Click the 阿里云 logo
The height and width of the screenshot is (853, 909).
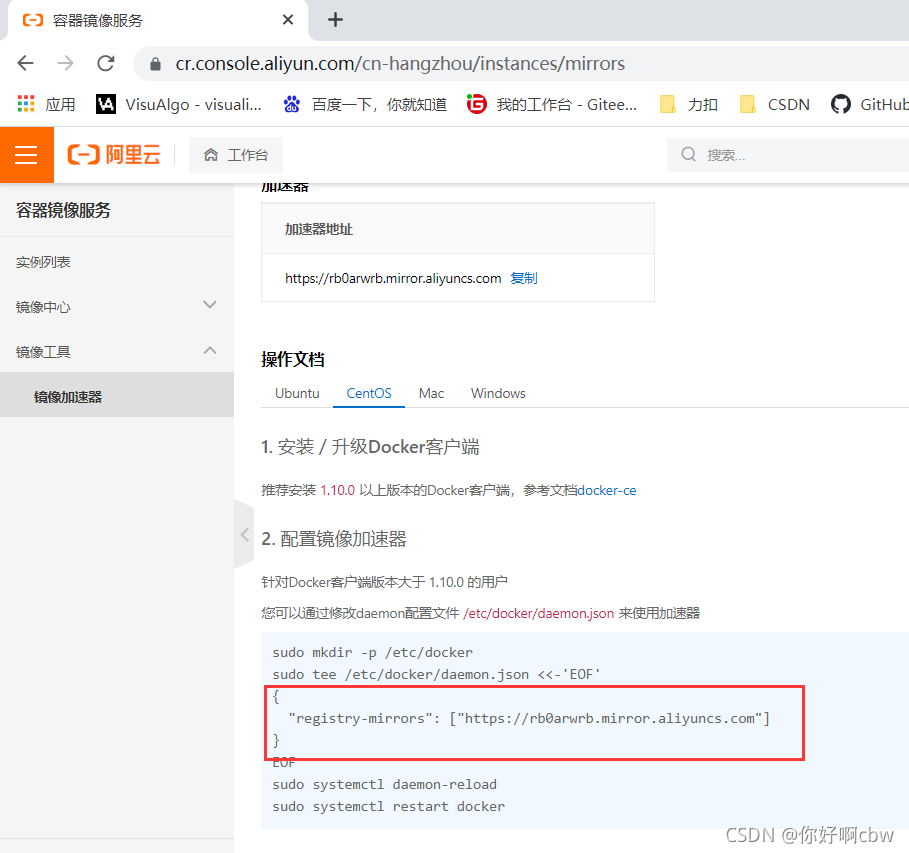(x=114, y=155)
